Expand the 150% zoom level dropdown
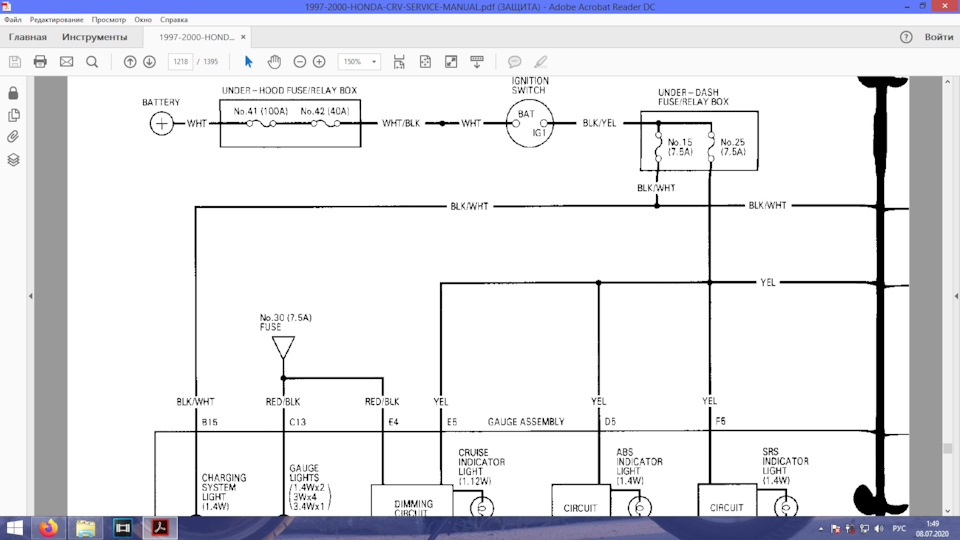960x540 pixels. [x=373, y=61]
